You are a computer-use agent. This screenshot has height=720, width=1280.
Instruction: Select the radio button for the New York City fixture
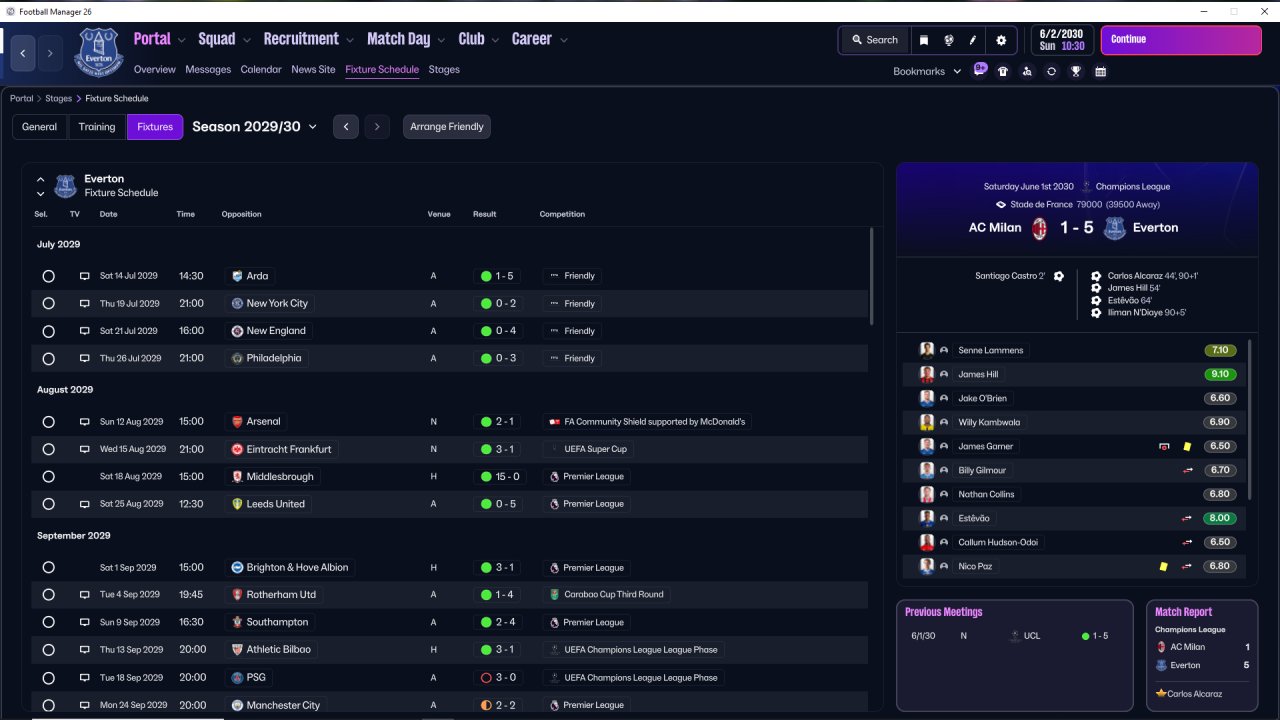click(48, 303)
